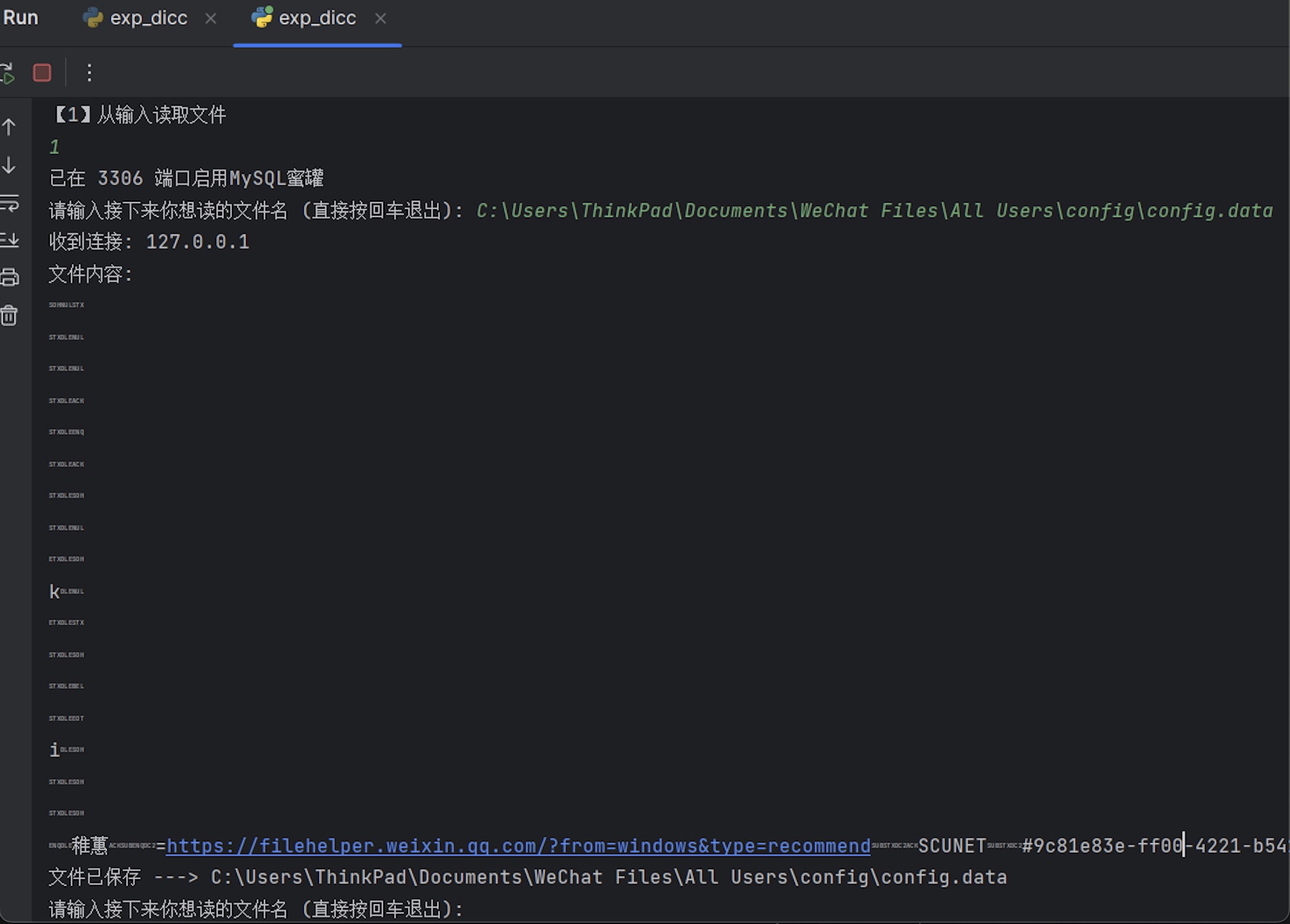
Task: Click the up arrow in console sidebar
Action: pyautogui.click(x=9, y=127)
